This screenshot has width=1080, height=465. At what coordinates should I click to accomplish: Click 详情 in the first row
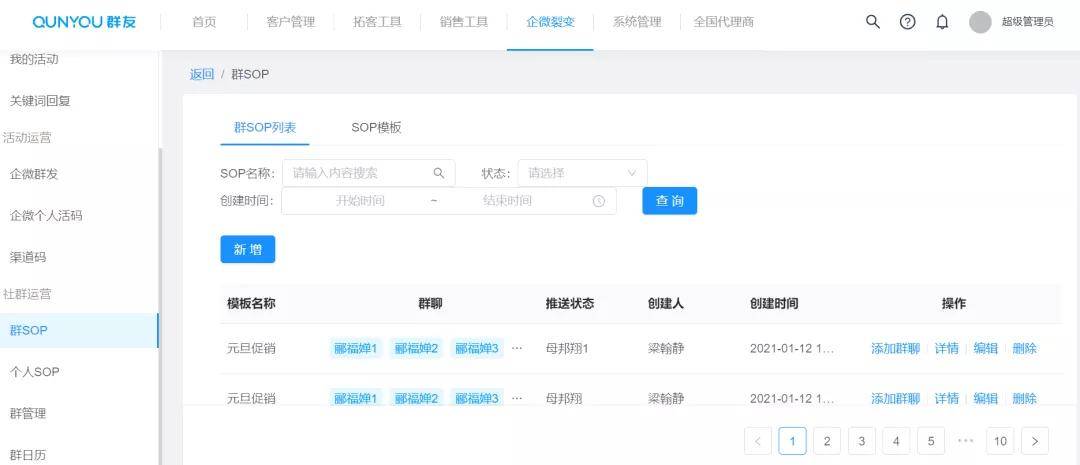[946, 348]
